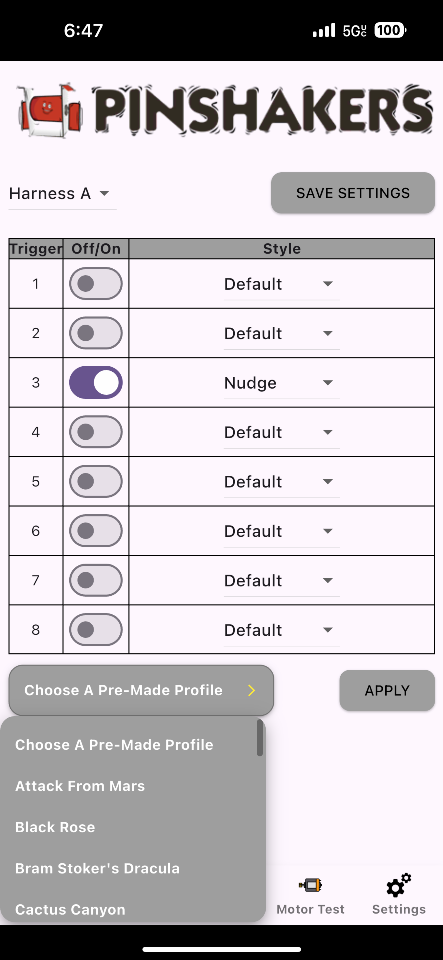Open trigger 3 Nudge style dropdown

[x=281, y=383]
